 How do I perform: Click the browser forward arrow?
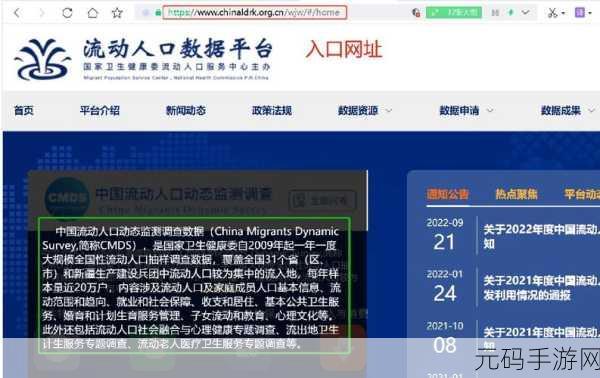point(42,13)
